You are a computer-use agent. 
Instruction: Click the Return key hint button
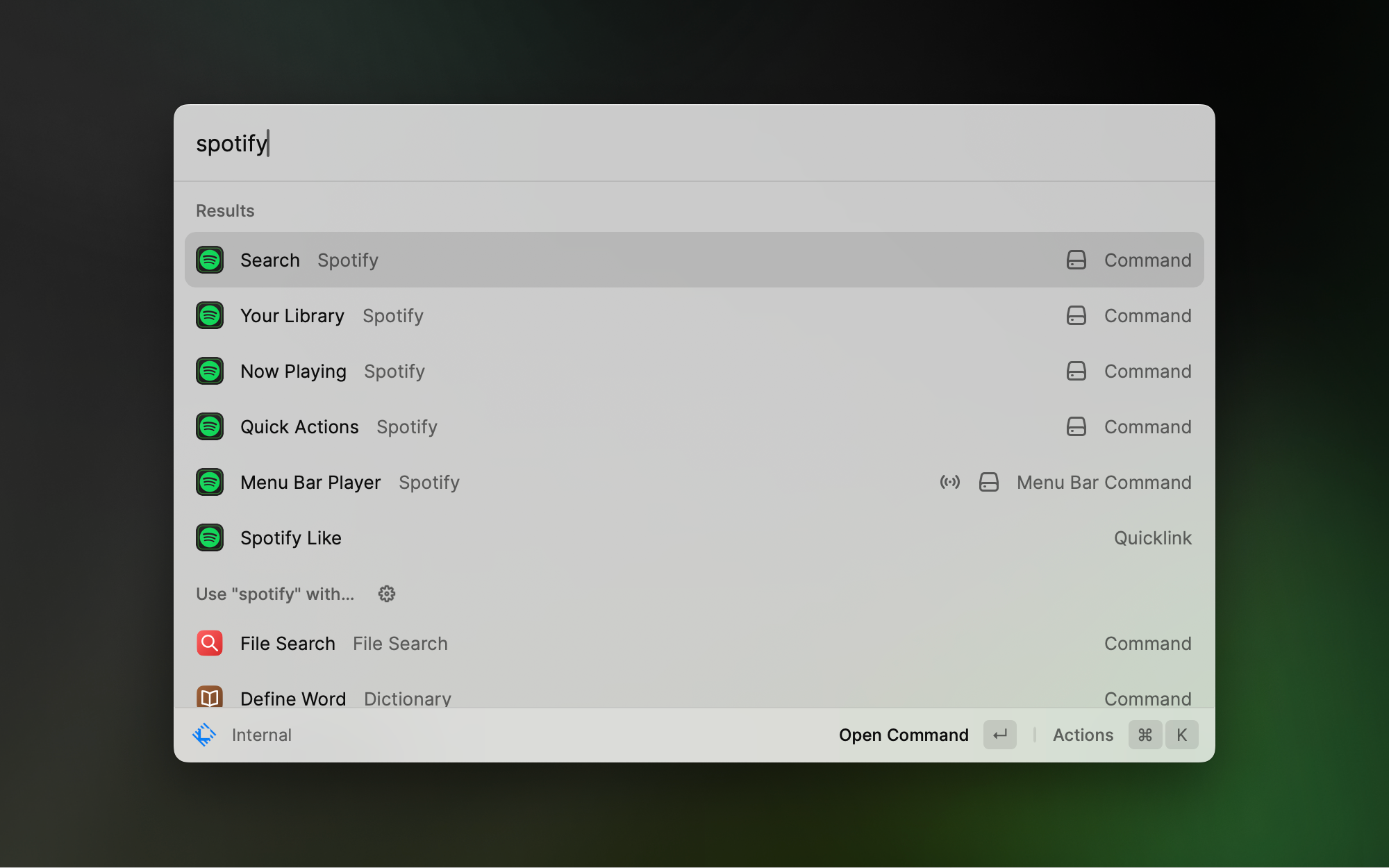pyautogui.click(x=999, y=735)
